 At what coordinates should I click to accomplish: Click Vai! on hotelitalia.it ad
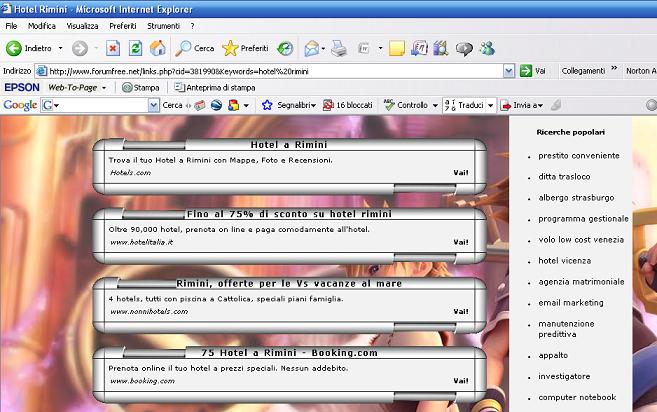click(x=460, y=242)
